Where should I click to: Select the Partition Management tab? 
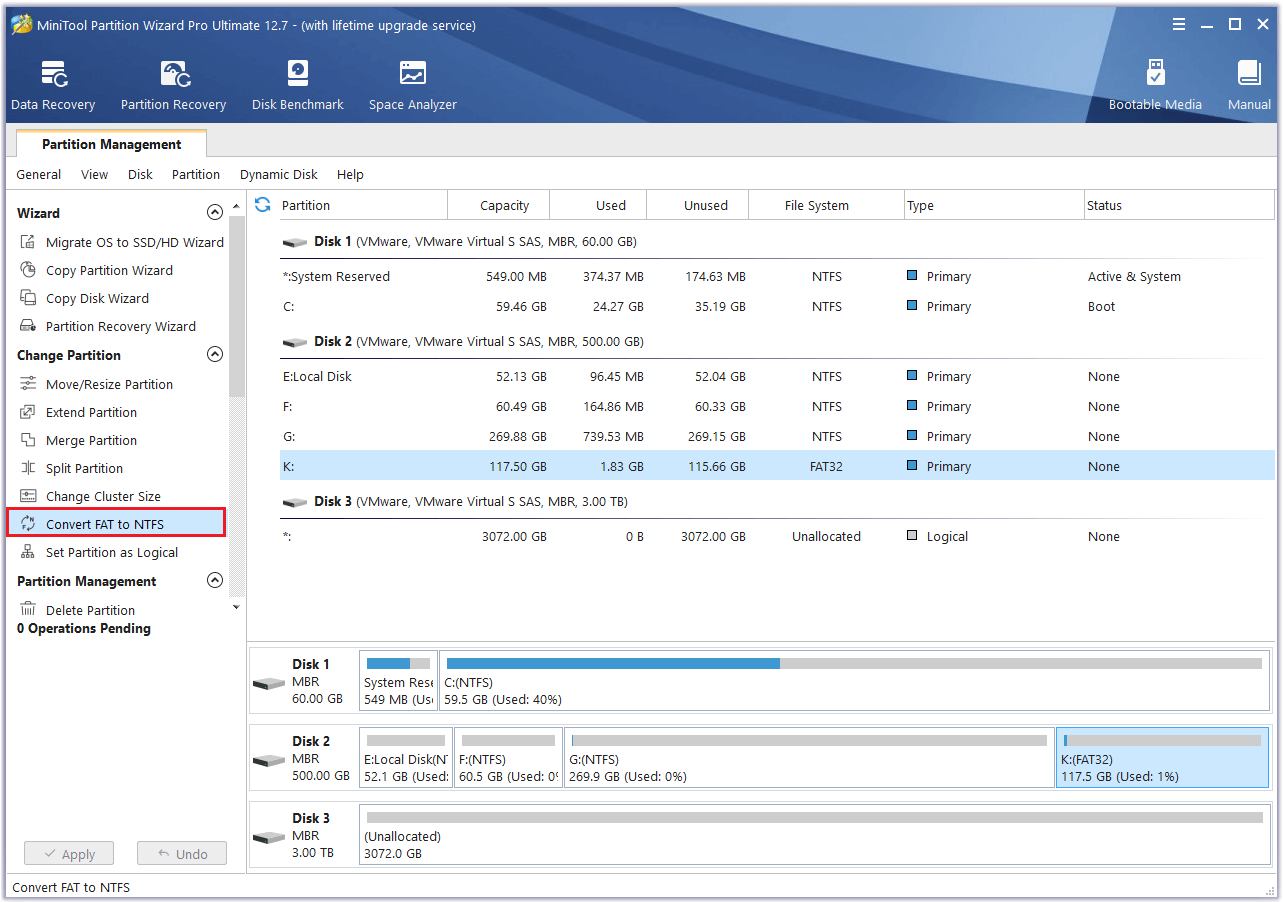[x=112, y=144]
